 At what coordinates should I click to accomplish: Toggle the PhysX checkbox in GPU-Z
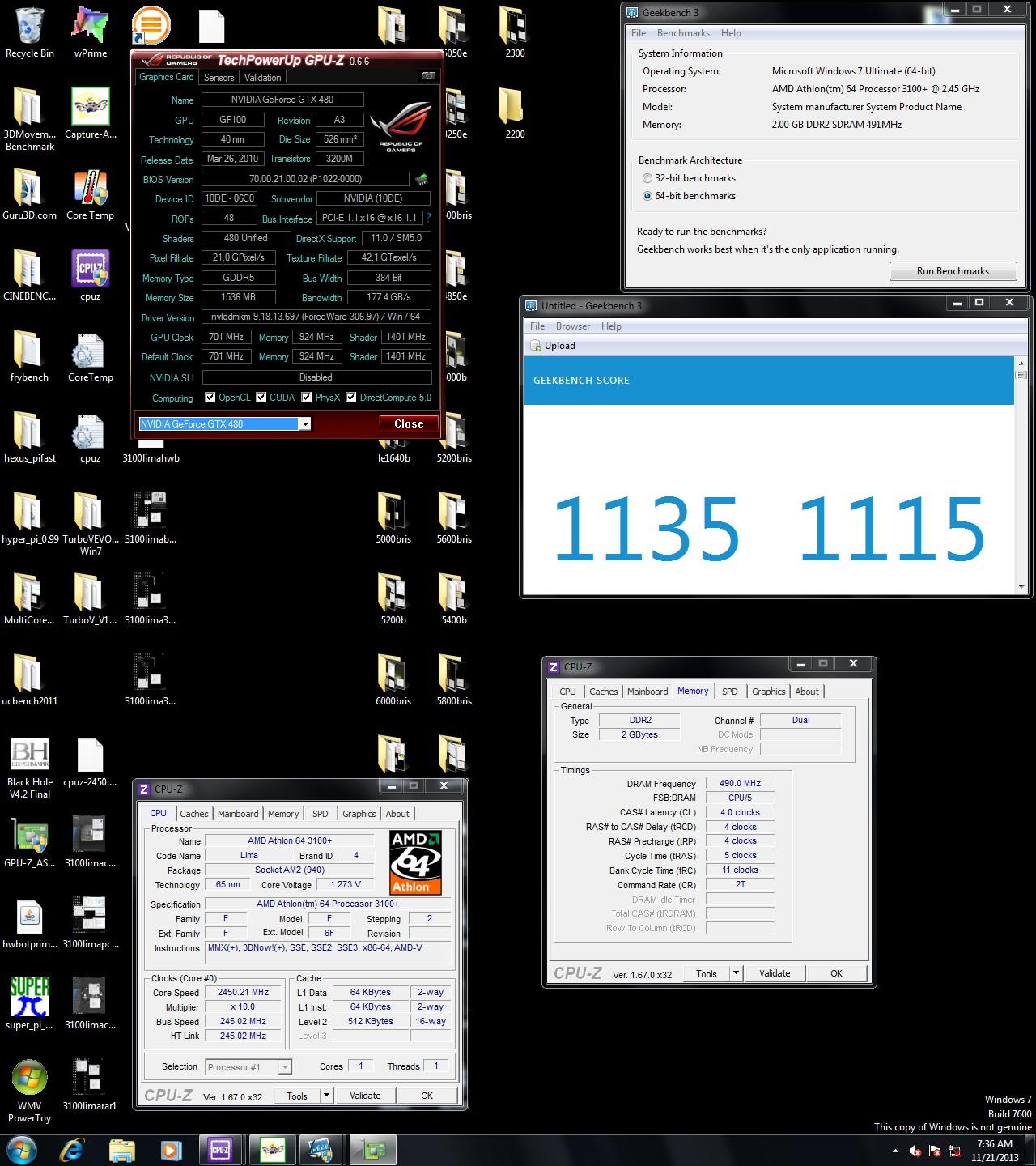click(x=307, y=398)
